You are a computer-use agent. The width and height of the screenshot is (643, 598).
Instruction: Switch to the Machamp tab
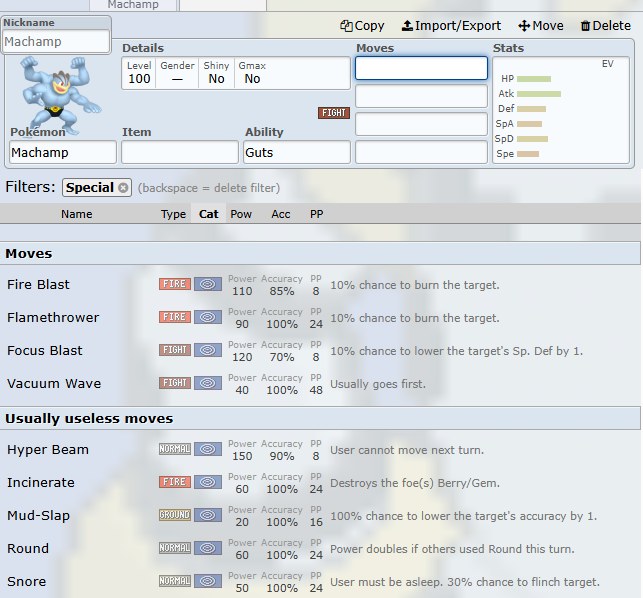tap(133, 5)
